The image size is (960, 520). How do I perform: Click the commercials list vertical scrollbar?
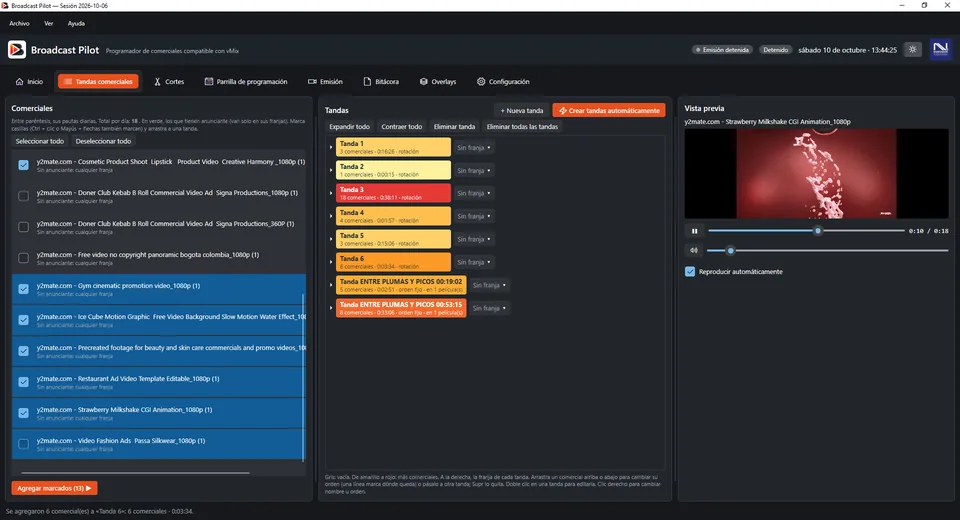click(304, 377)
